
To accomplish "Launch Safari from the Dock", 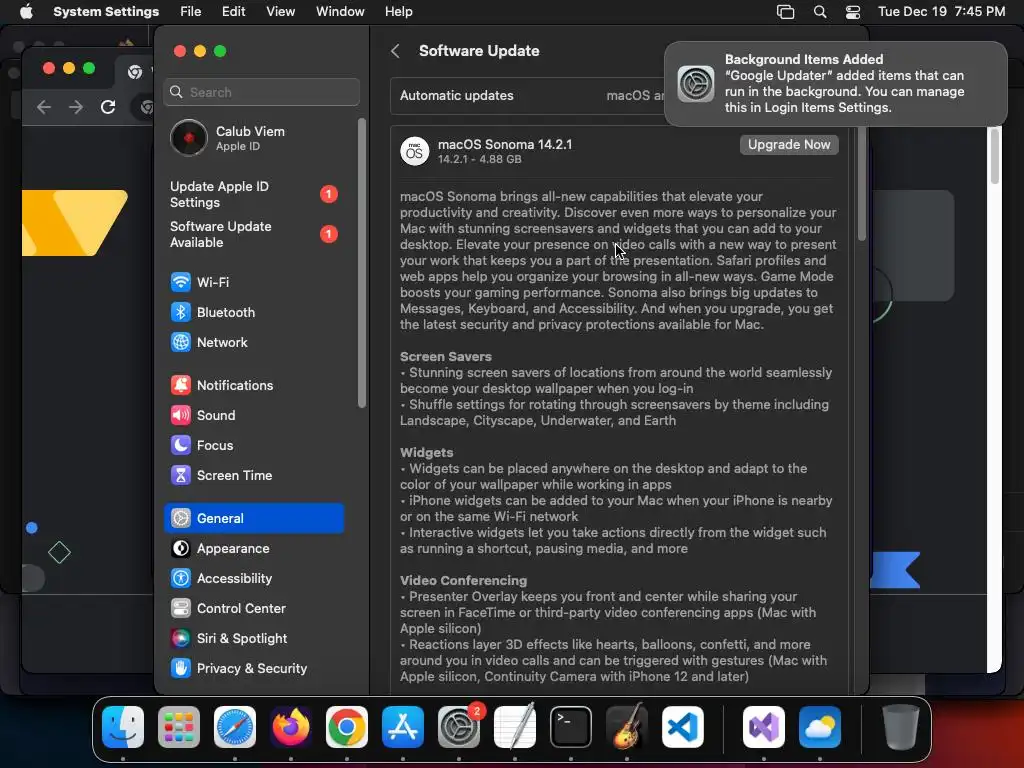I will 235,727.
